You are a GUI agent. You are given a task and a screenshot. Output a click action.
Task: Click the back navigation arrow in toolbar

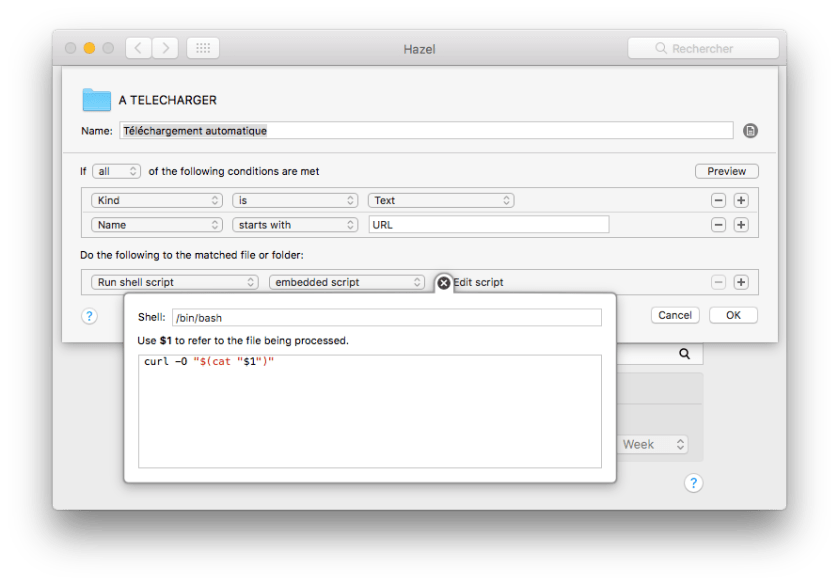point(138,48)
